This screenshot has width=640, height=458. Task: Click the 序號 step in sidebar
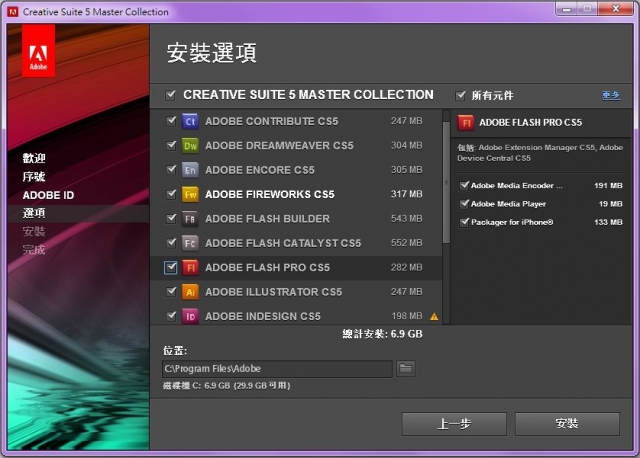(x=34, y=177)
